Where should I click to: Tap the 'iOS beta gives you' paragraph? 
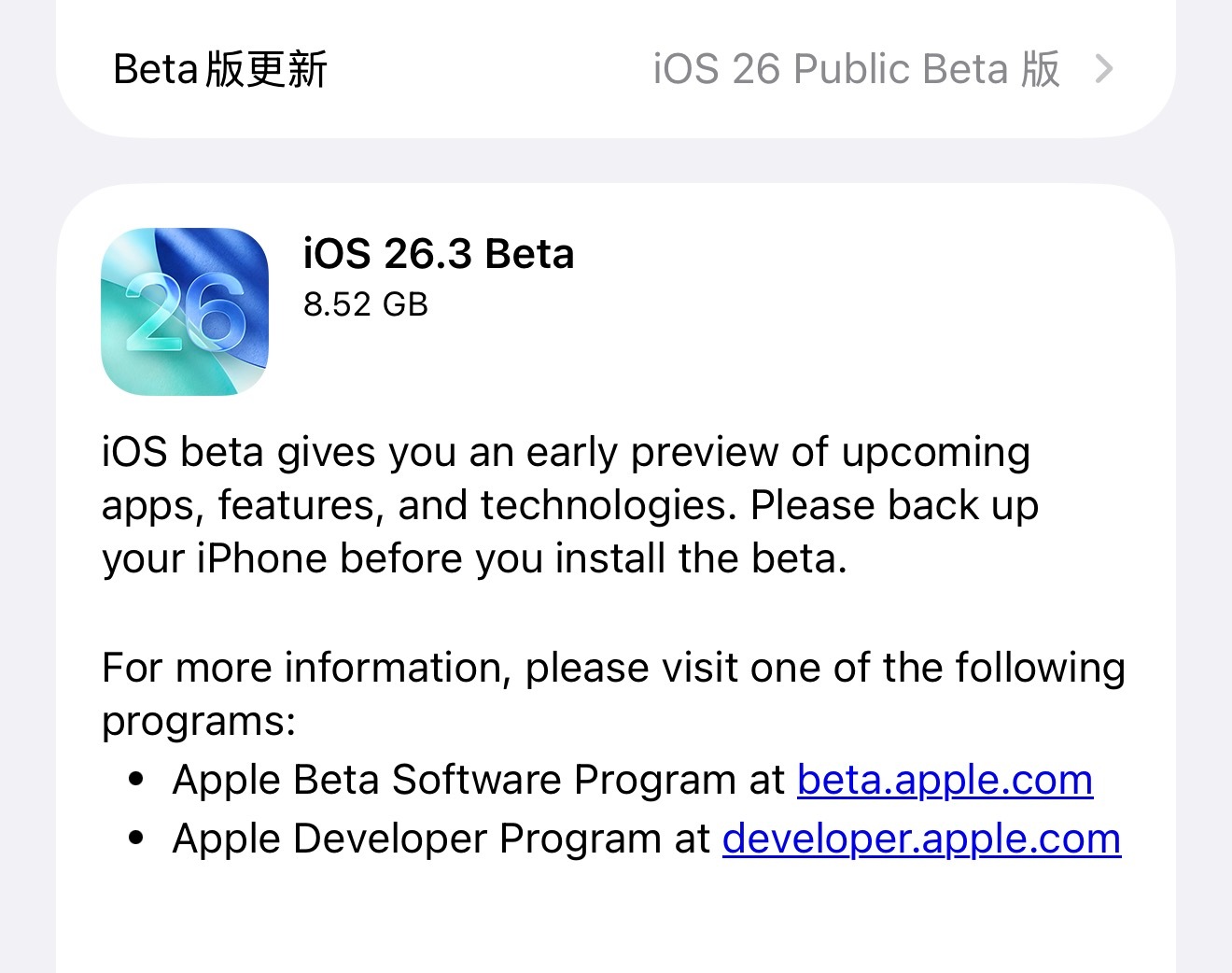pos(566,452)
